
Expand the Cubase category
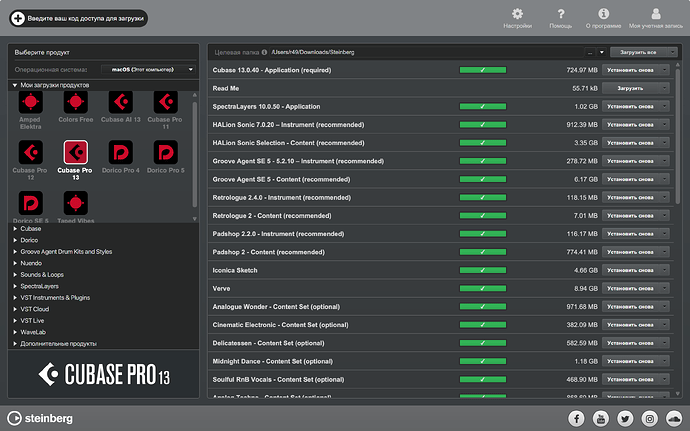[15, 229]
